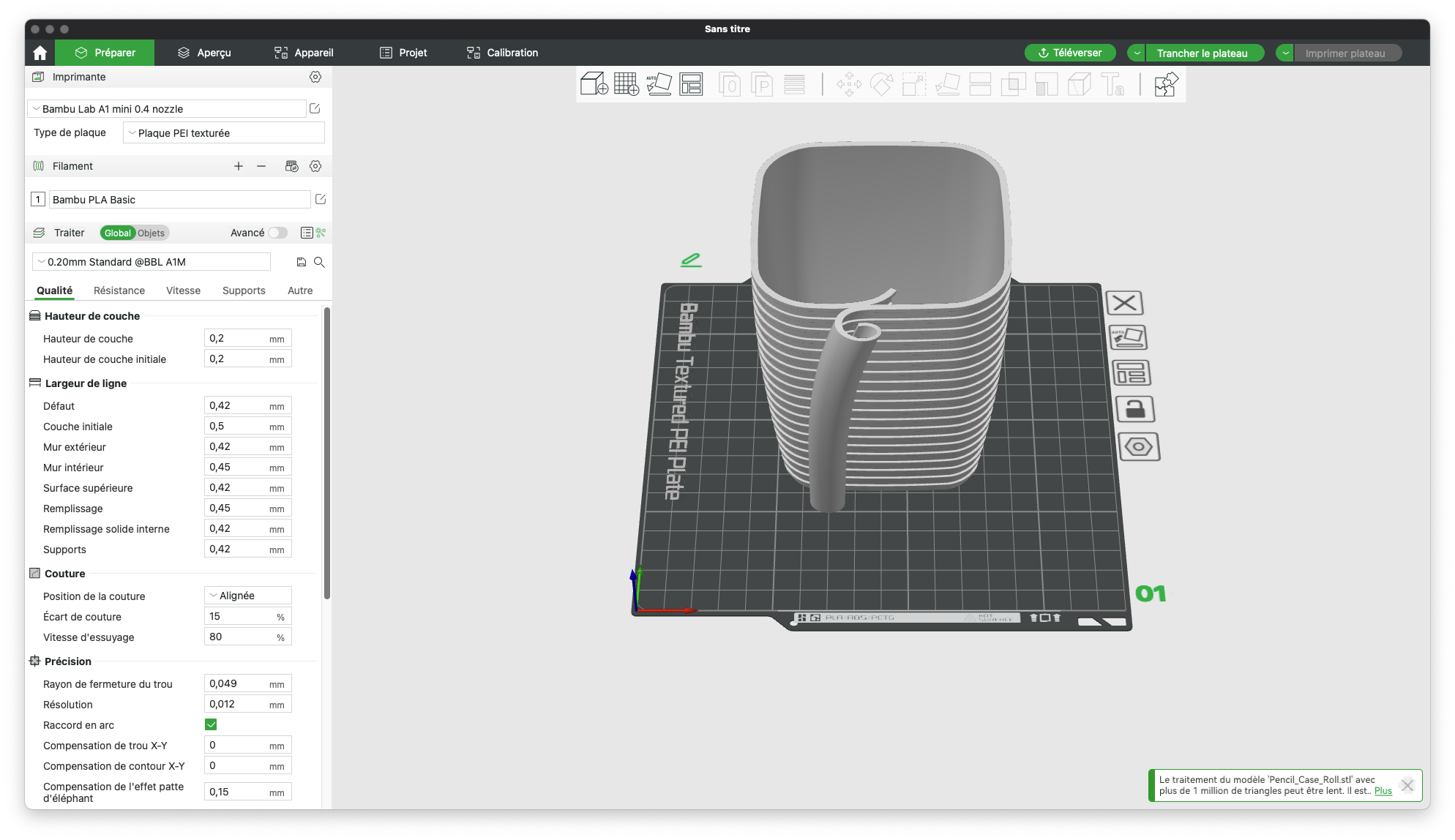Click the Assembly view icon in toolbar

click(1166, 84)
